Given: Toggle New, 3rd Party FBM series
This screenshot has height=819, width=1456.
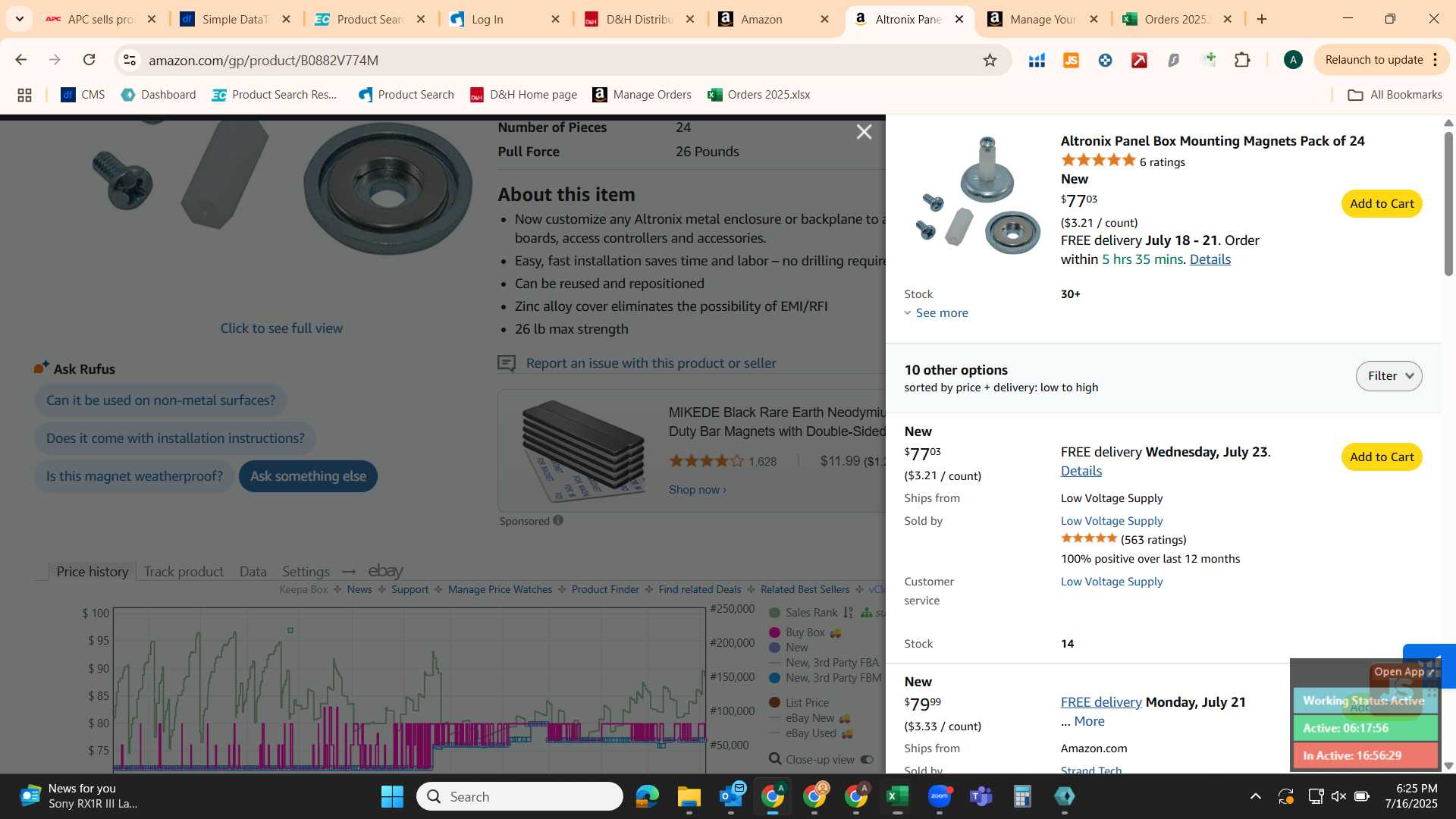Looking at the screenshot, I should (826, 678).
